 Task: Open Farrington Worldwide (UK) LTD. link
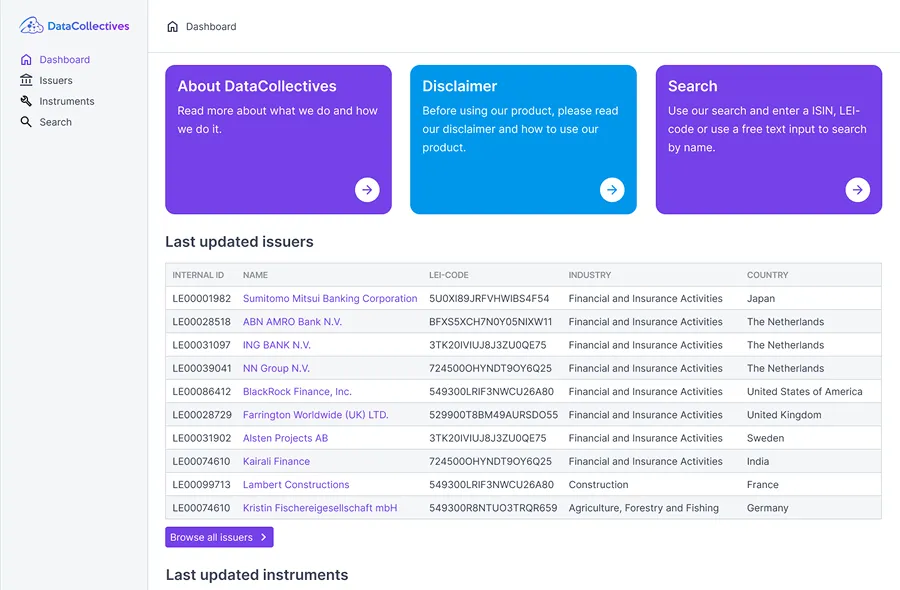coord(316,415)
